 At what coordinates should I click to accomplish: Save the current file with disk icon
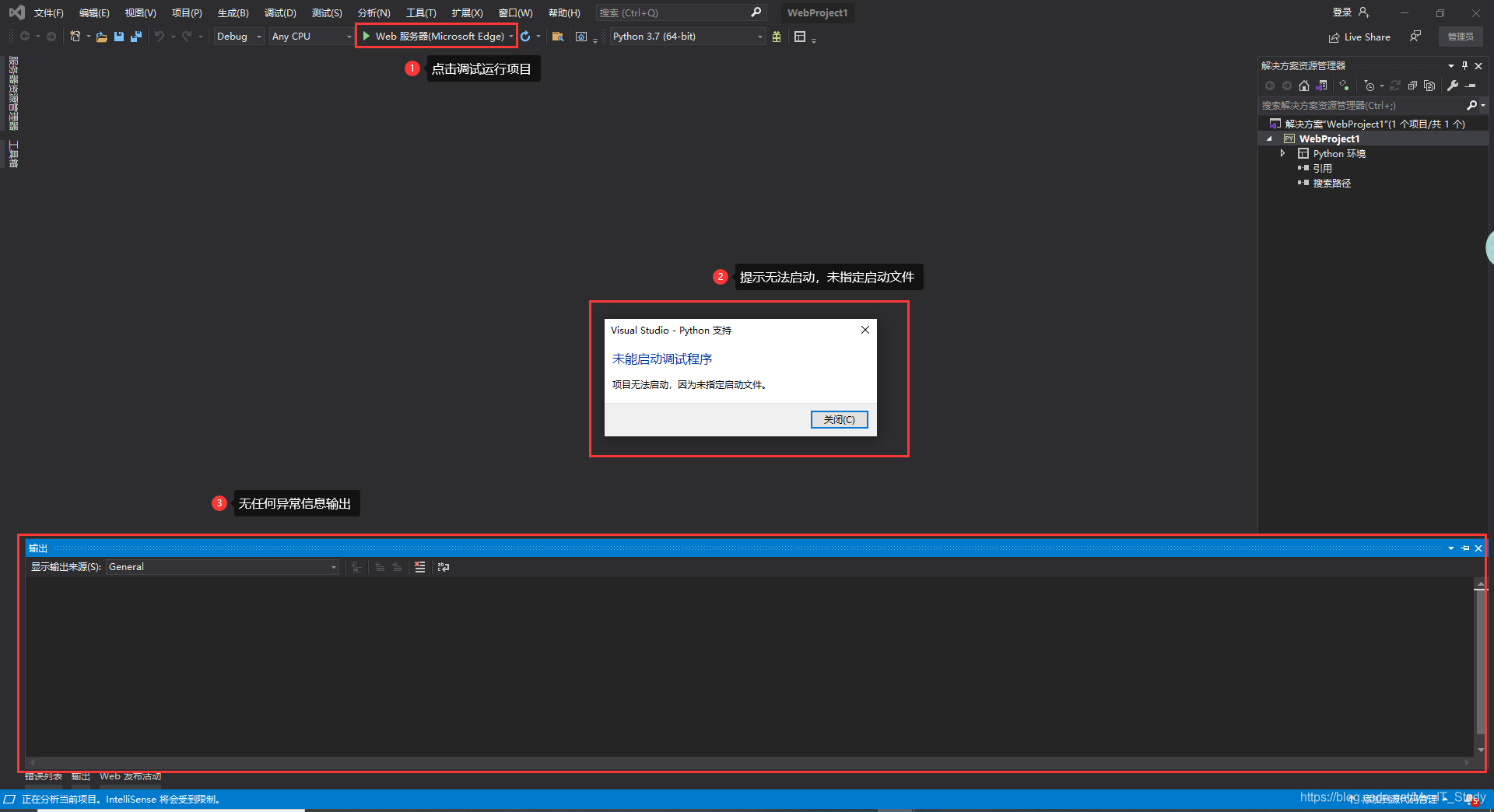click(119, 37)
